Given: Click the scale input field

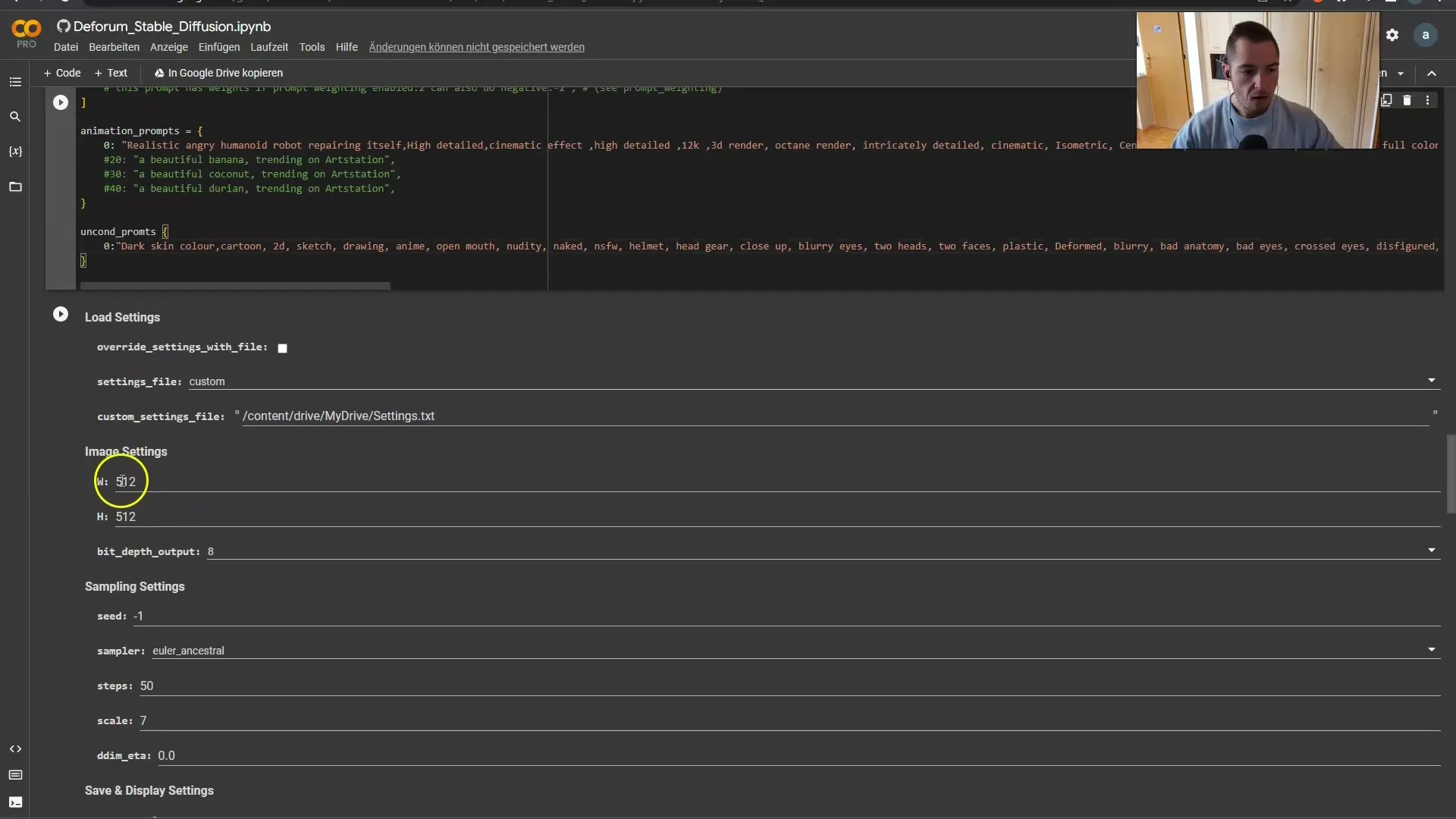Looking at the screenshot, I should (x=789, y=720).
